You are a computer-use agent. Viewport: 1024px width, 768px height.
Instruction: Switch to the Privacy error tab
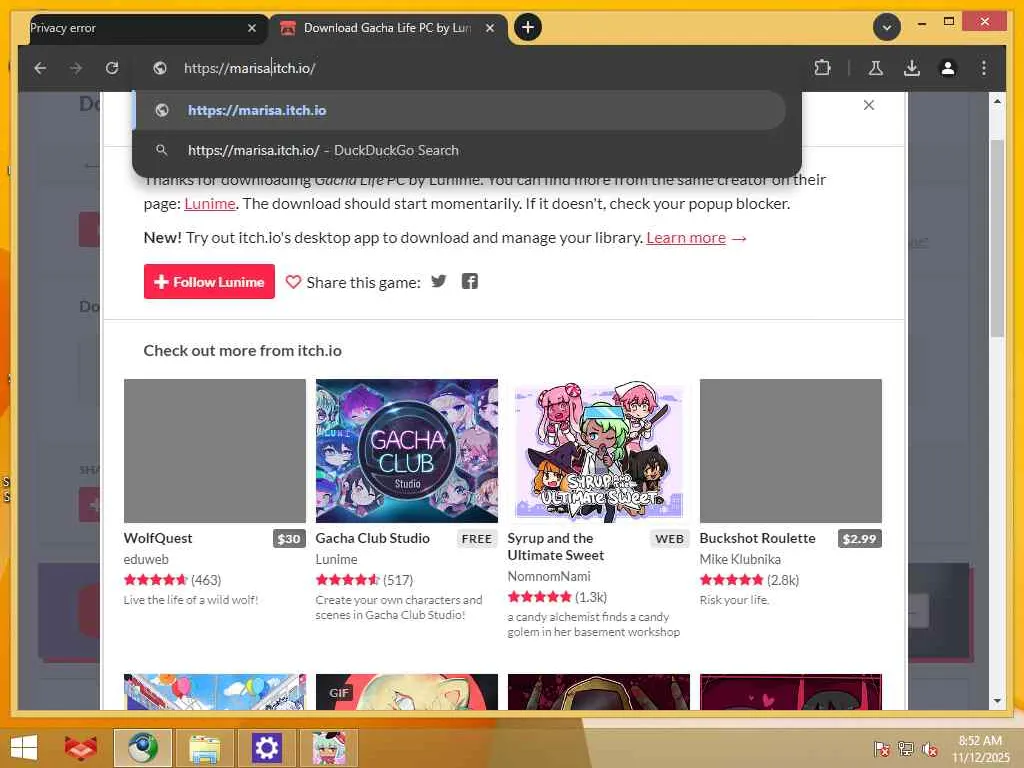click(137, 28)
